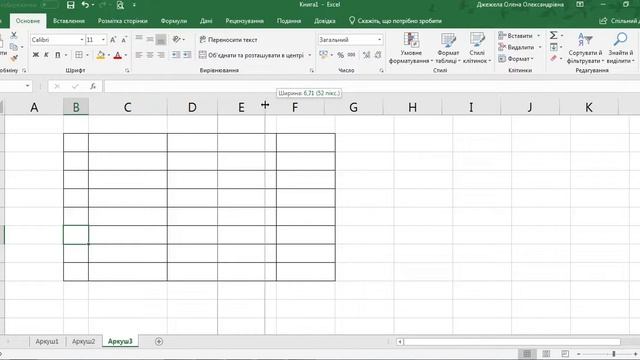Center text horizontally
Image resolution: width=640 pixels, height=360 pixels.
coord(150,55)
